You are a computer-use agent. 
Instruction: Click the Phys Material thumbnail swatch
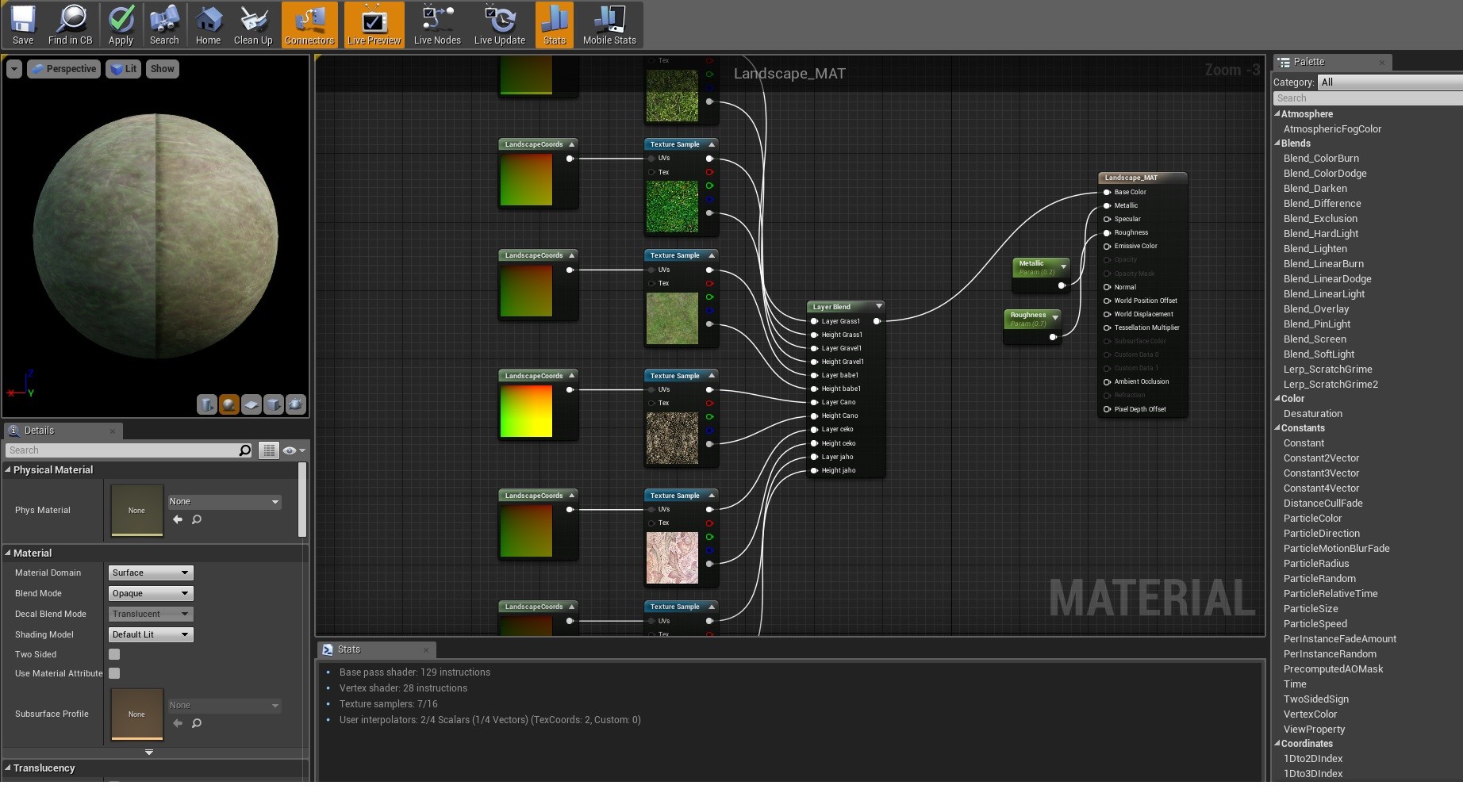pos(136,510)
